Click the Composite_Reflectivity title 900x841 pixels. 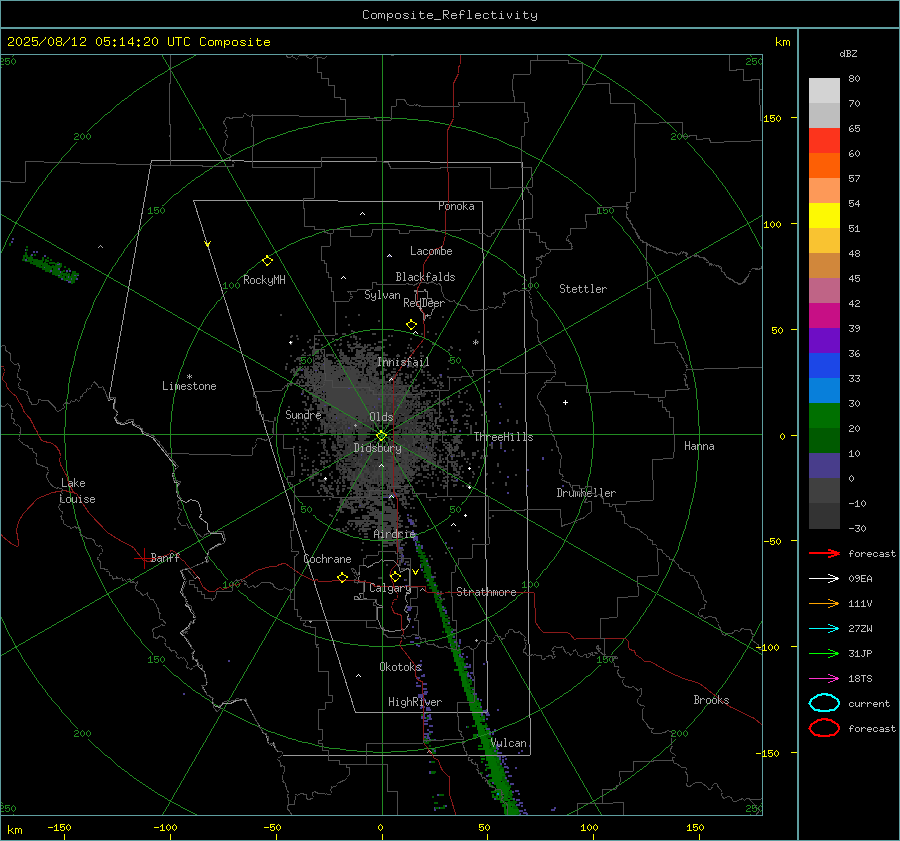coord(450,15)
